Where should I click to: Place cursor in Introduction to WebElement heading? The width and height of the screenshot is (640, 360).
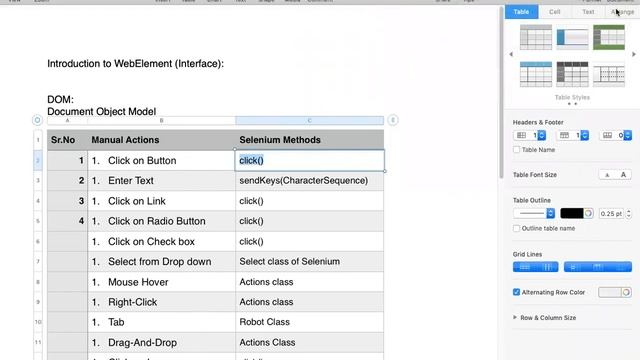(x=136, y=64)
